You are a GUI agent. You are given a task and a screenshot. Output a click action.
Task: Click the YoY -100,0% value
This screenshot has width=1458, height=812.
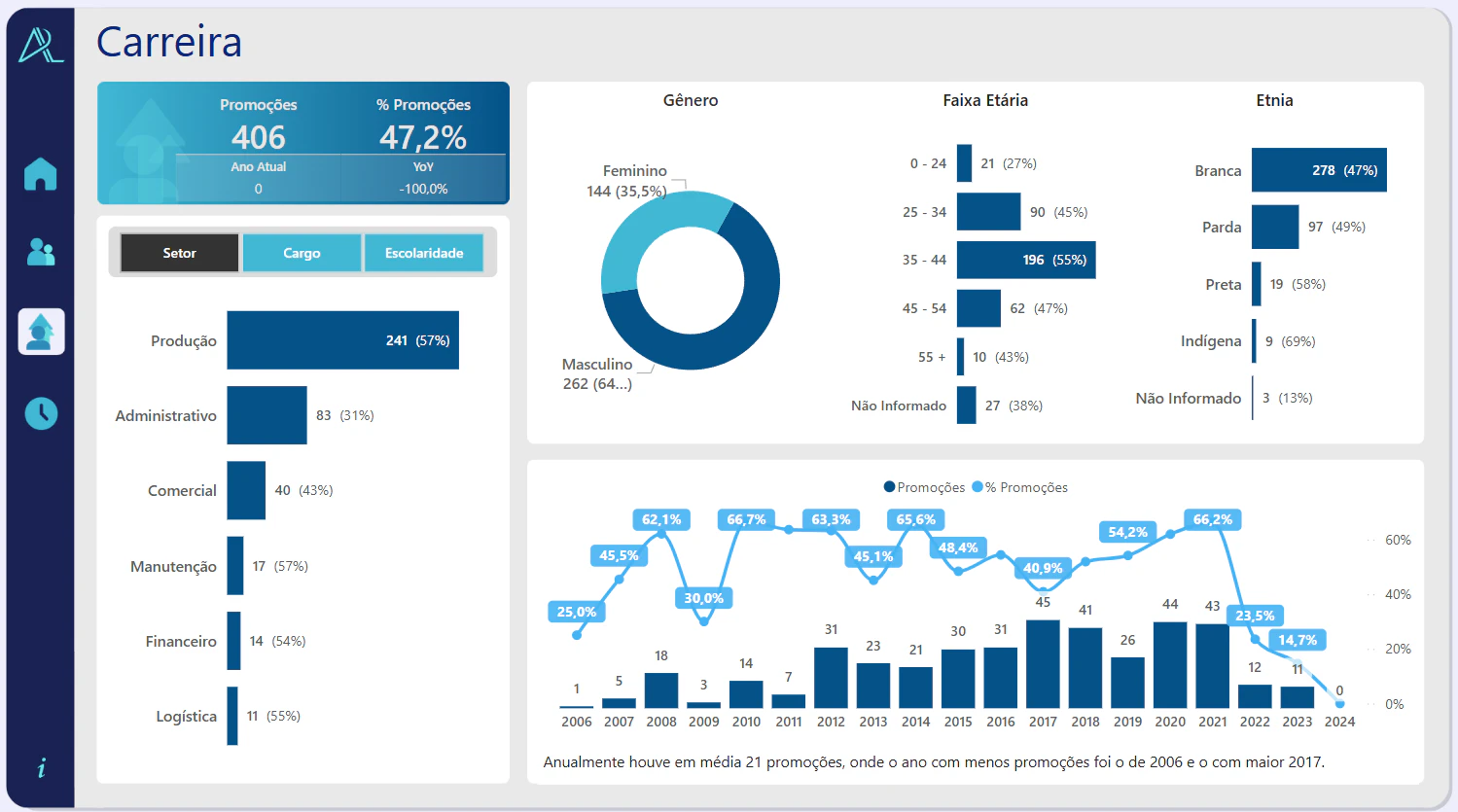[x=423, y=189]
